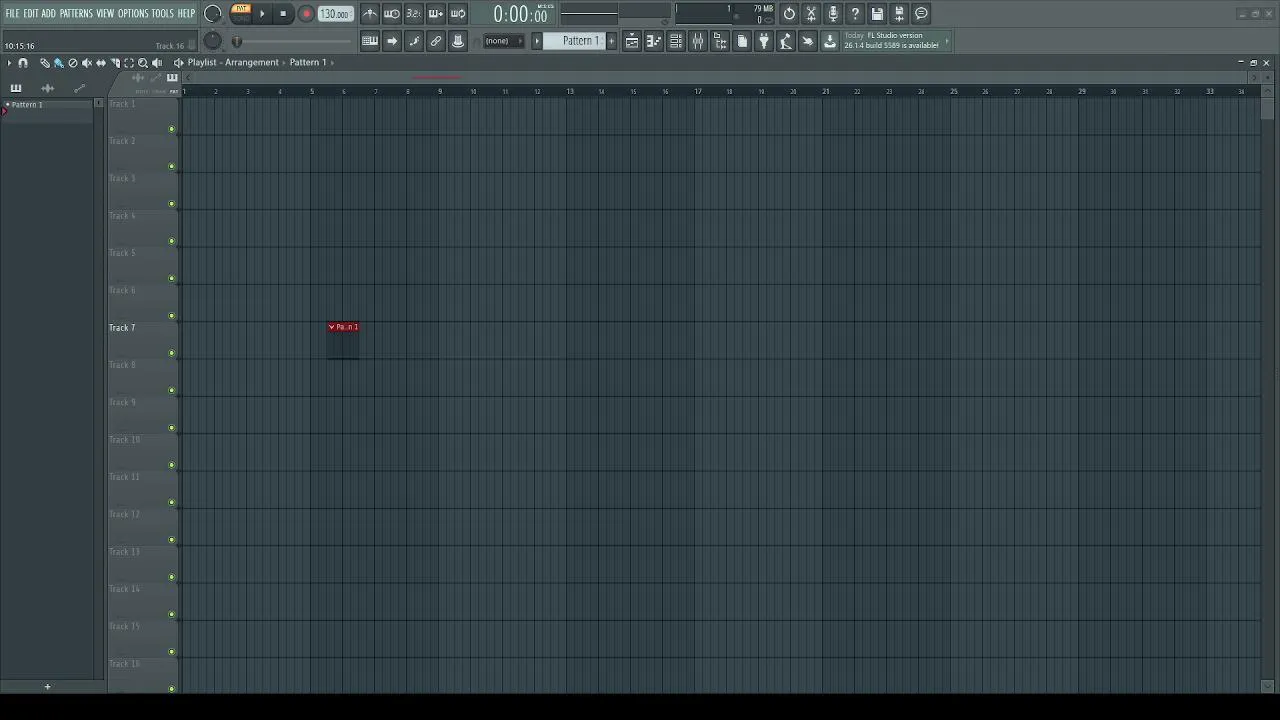Click the speech bubble toolbar icon
This screenshot has height=720, width=1280.
coord(921,14)
